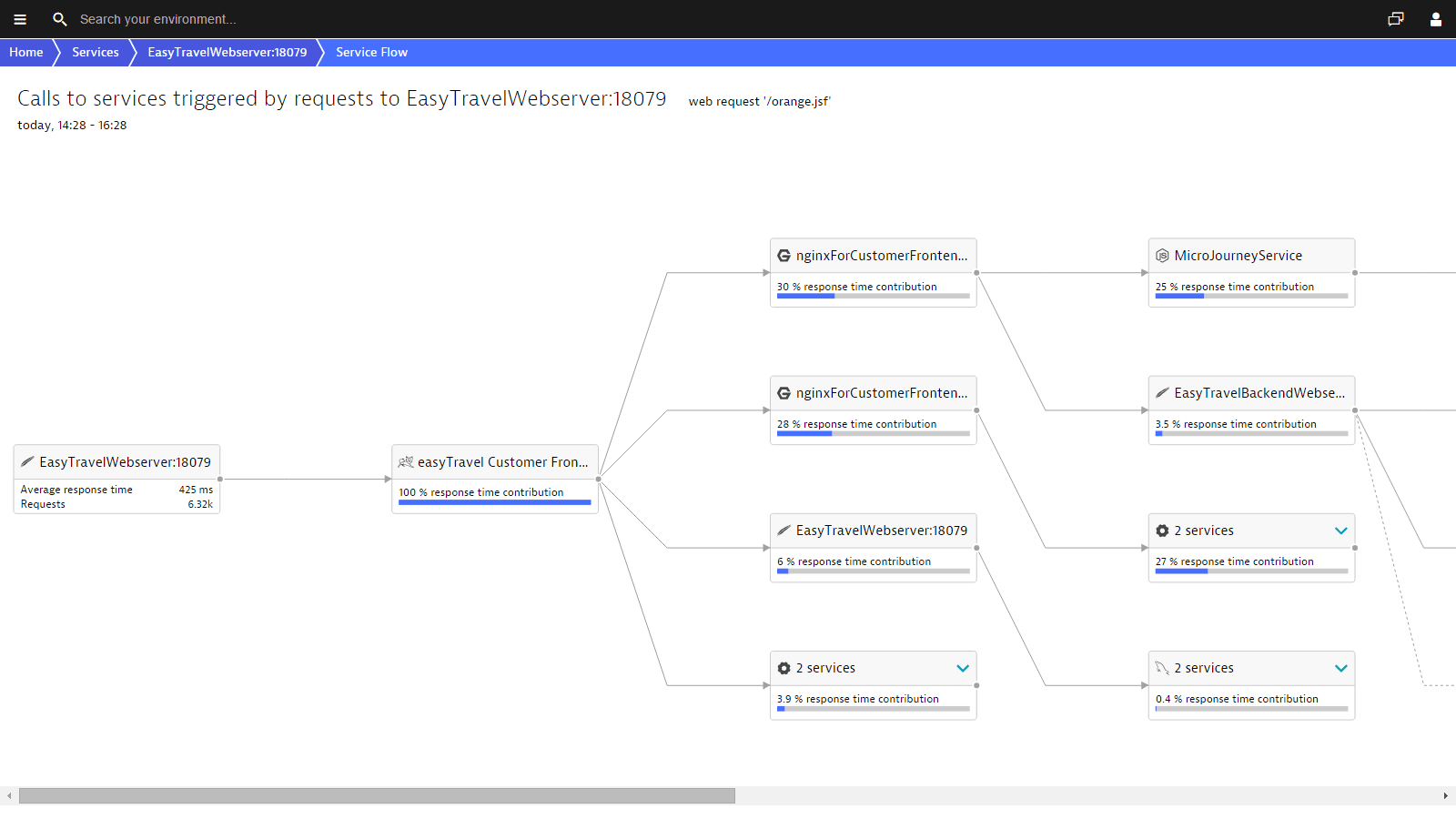Image resolution: width=1456 pixels, height=819 pixels.
Task: Select the EasyTravelBackendWebse... node title
Action: pos(1259,393)
